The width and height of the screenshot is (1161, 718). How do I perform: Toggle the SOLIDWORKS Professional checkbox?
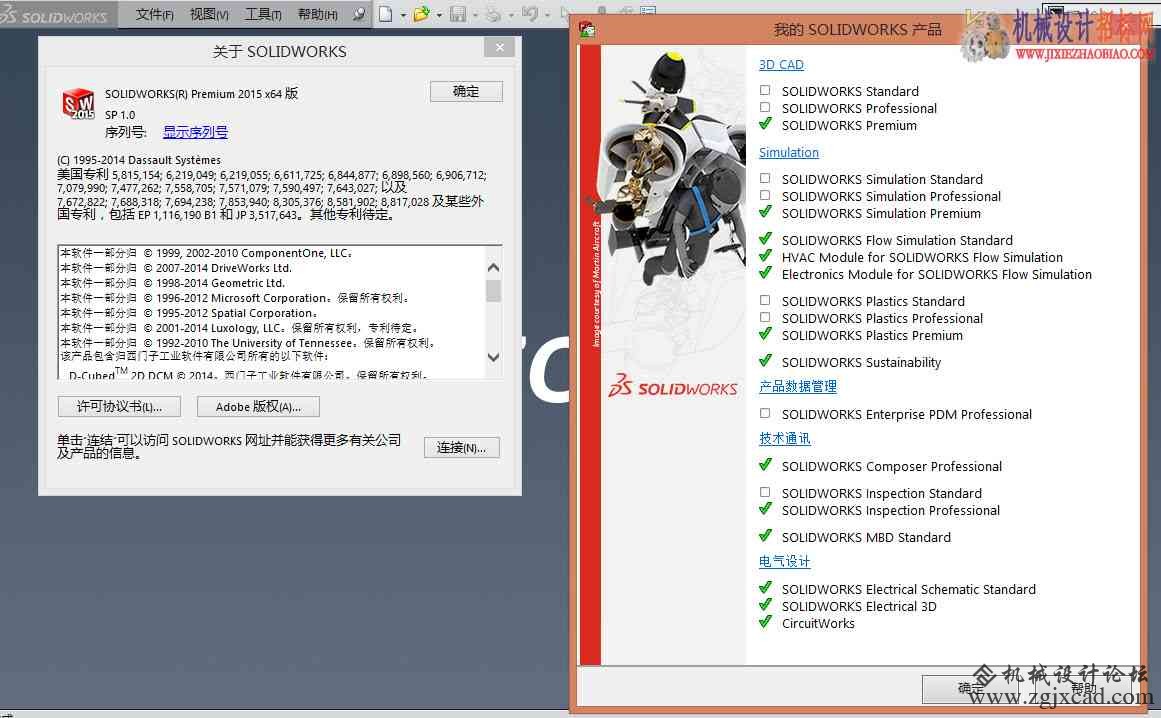[x=765, y=107]
